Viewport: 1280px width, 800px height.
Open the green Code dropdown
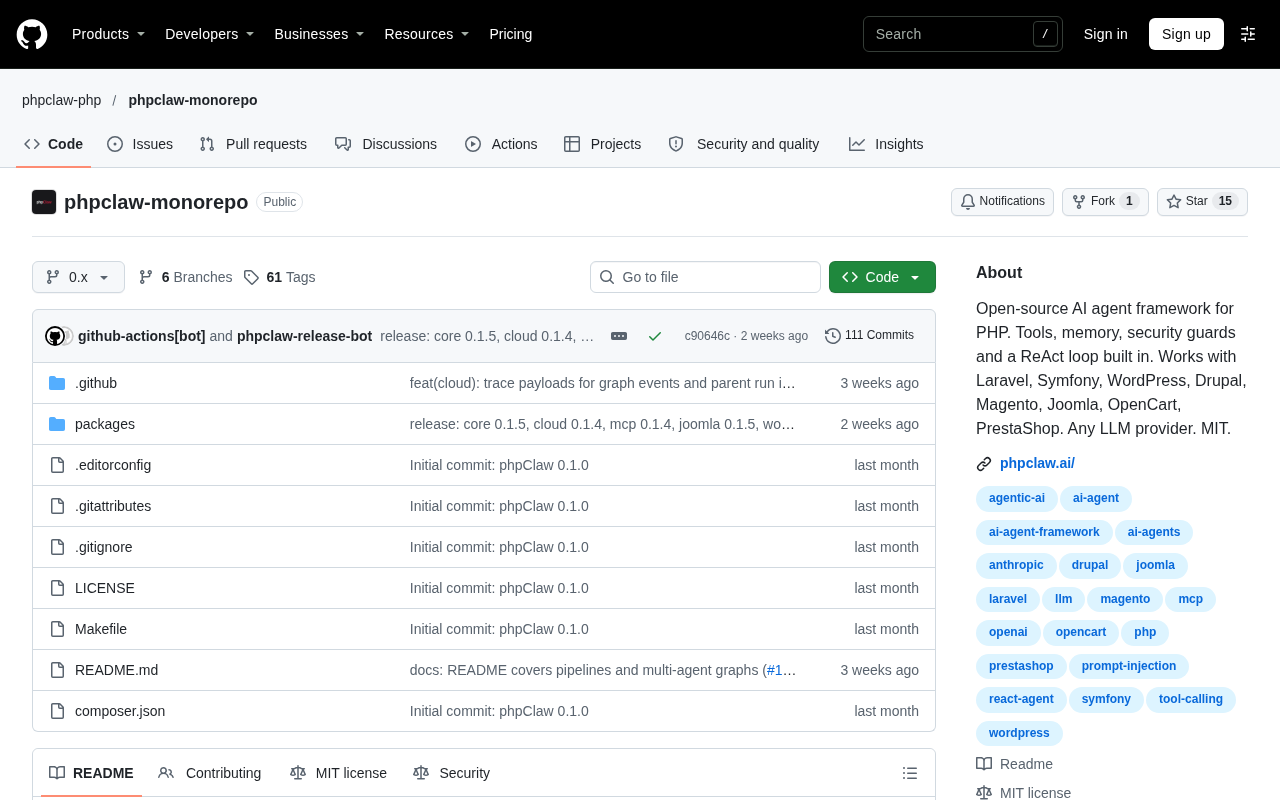882,277
